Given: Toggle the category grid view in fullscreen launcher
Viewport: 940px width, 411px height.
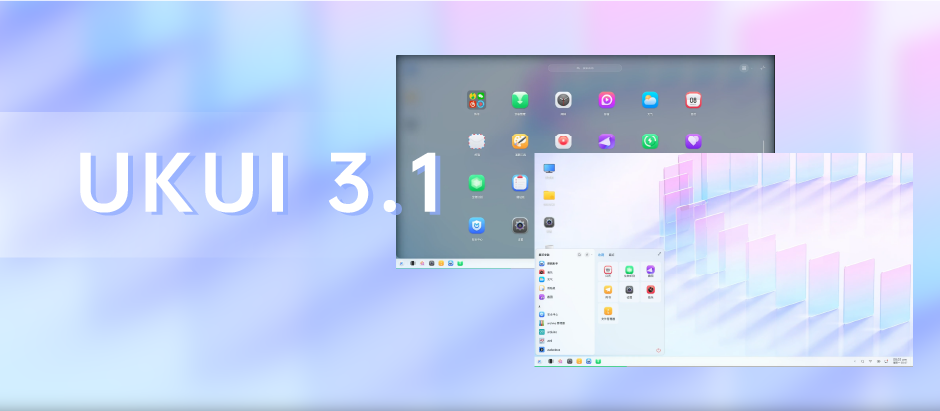Looking at the screenshot, I should pyautogui.click(x=744, y=68).
